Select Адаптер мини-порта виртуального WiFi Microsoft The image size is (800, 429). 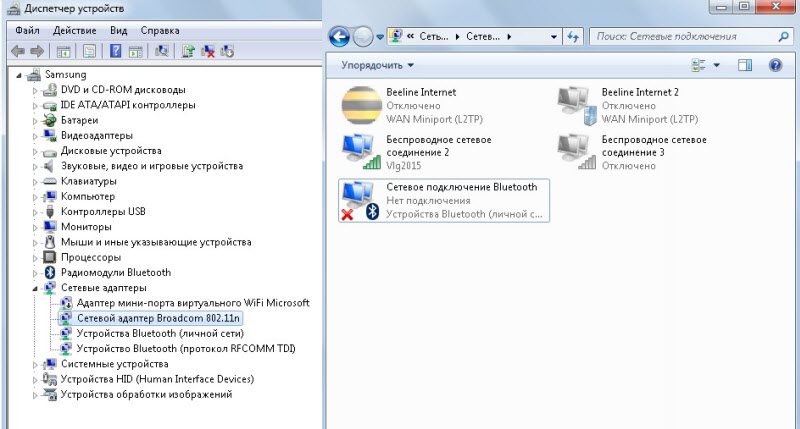pos(193,303)
